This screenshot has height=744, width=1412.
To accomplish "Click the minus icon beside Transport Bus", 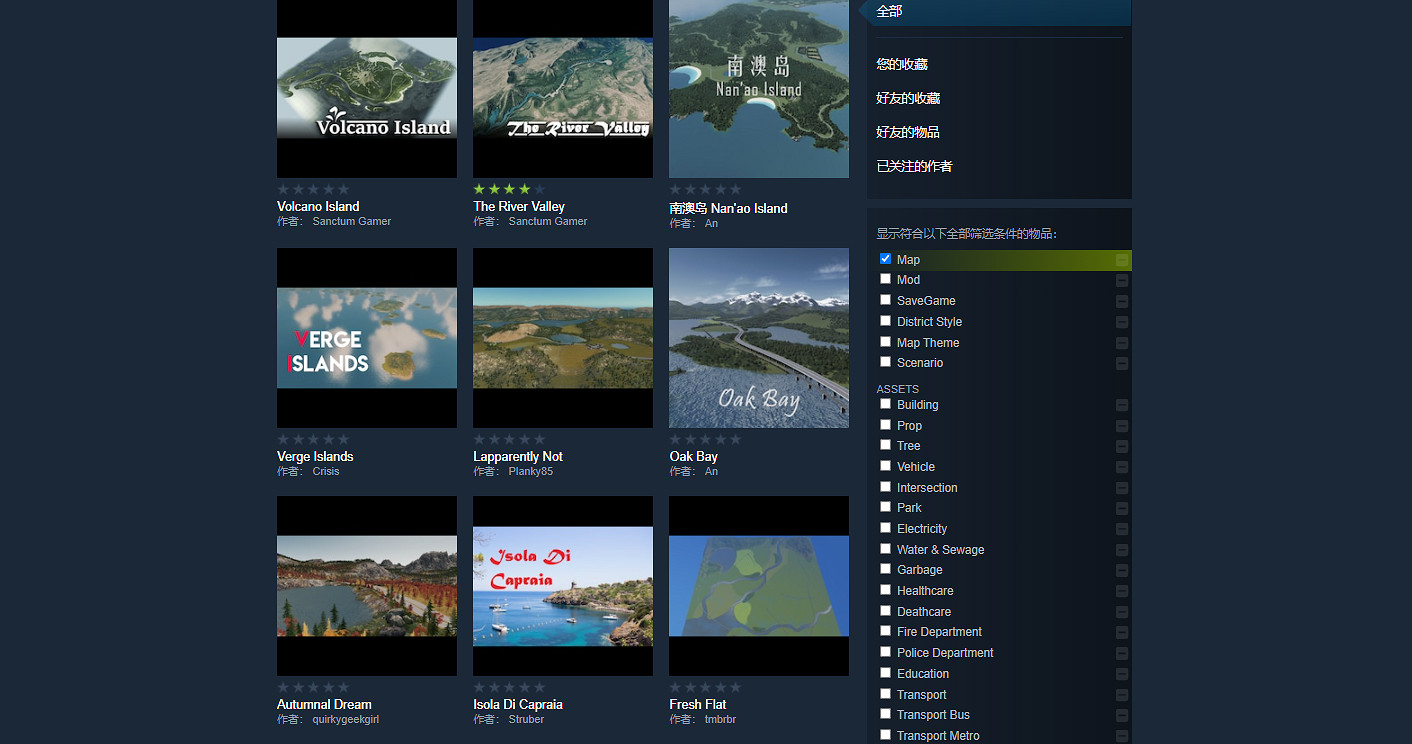I will coord(1121,715).
